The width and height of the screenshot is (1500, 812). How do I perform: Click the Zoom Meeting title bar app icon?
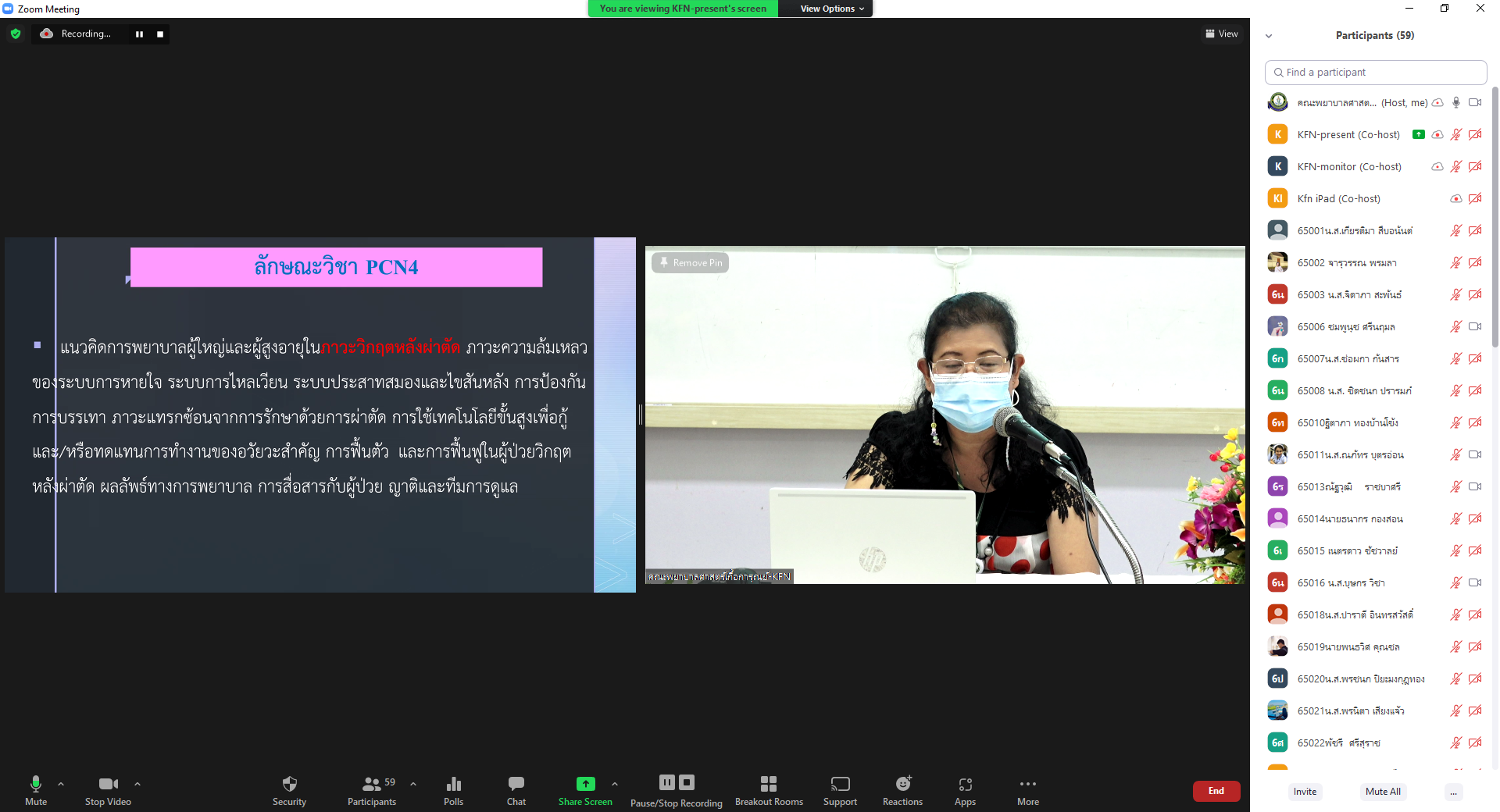pos(8,9)
